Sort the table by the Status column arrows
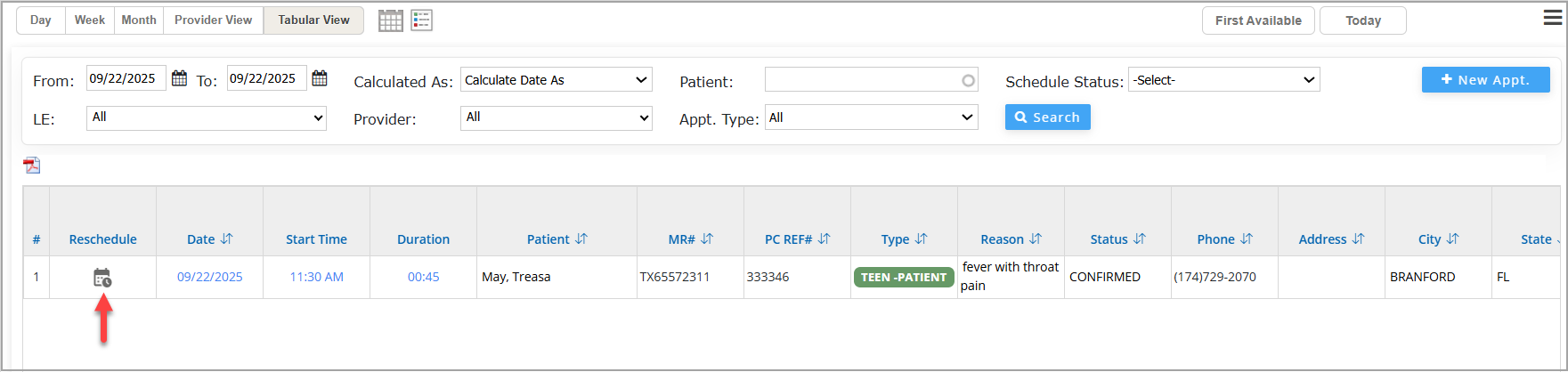Image resolution: width=1568 pixels, height=372 pixels. point(1140,239)
